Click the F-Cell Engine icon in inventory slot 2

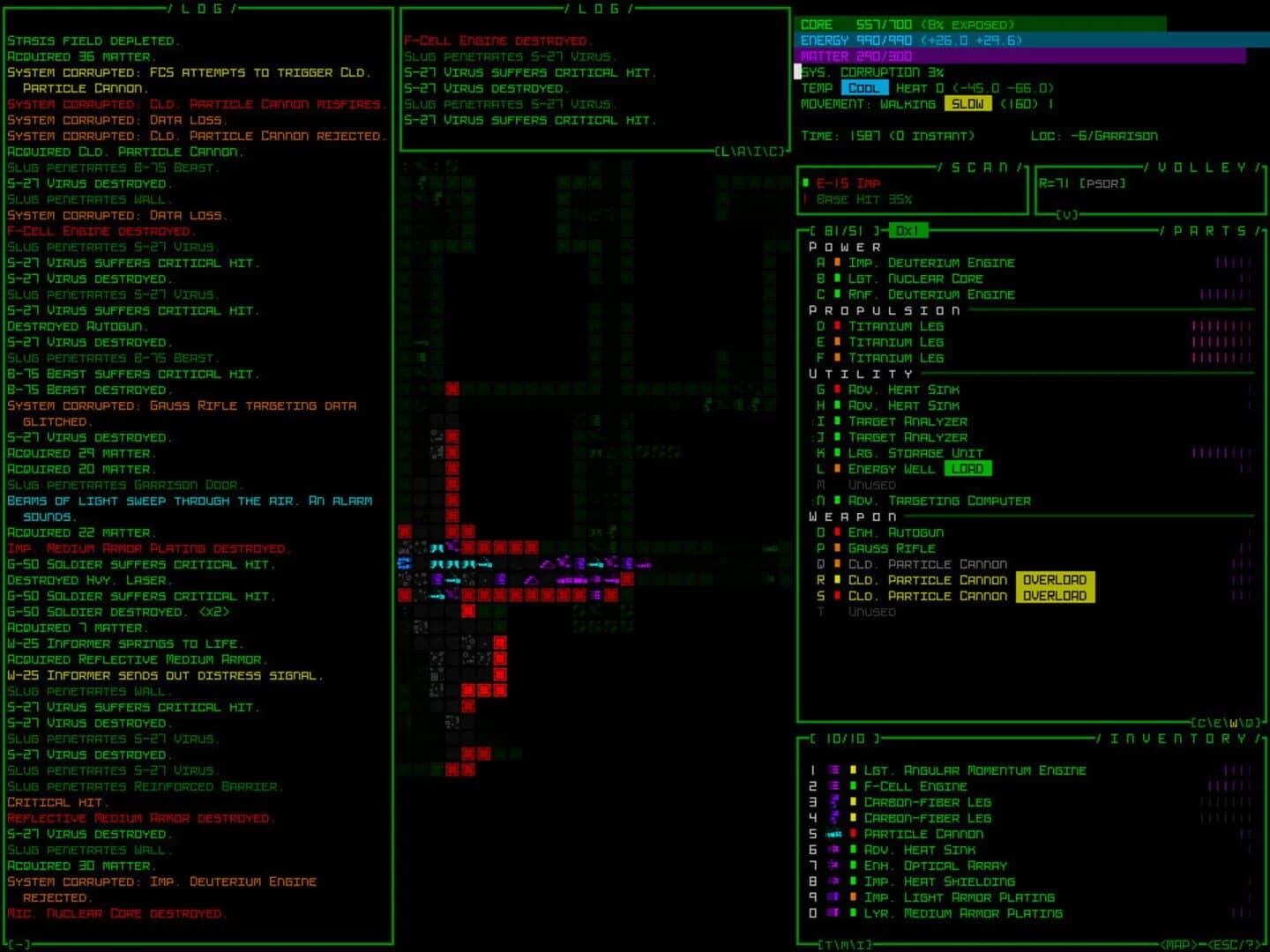point(833,785)
